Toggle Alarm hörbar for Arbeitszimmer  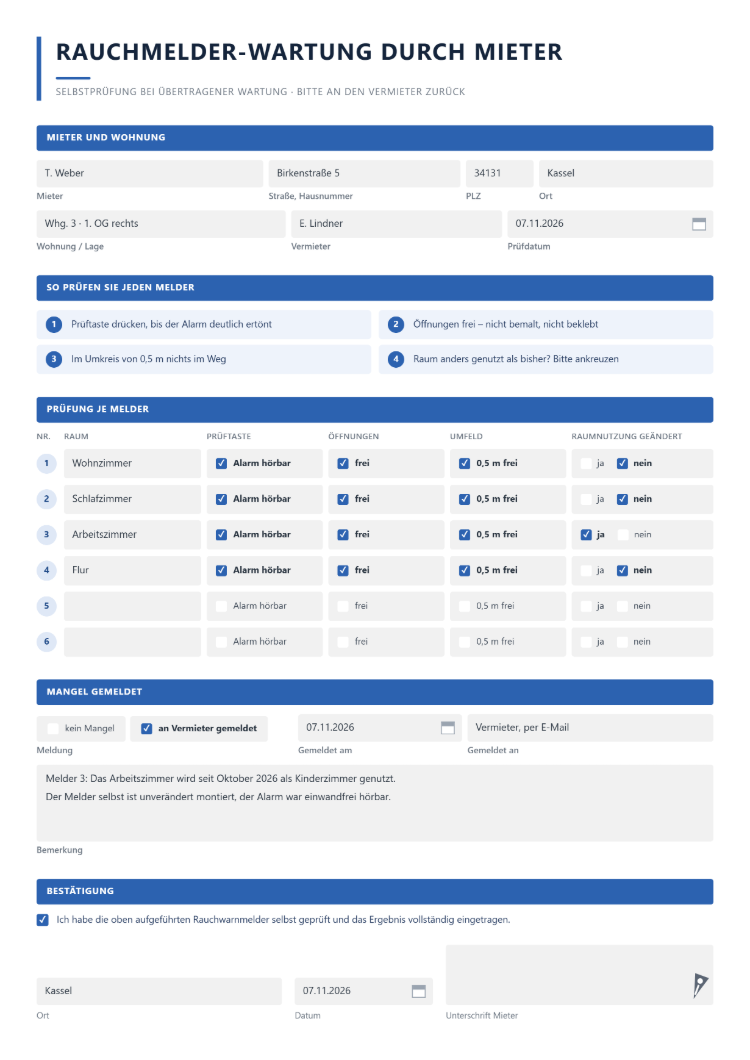pyautogui.click(x=221, y=535)
